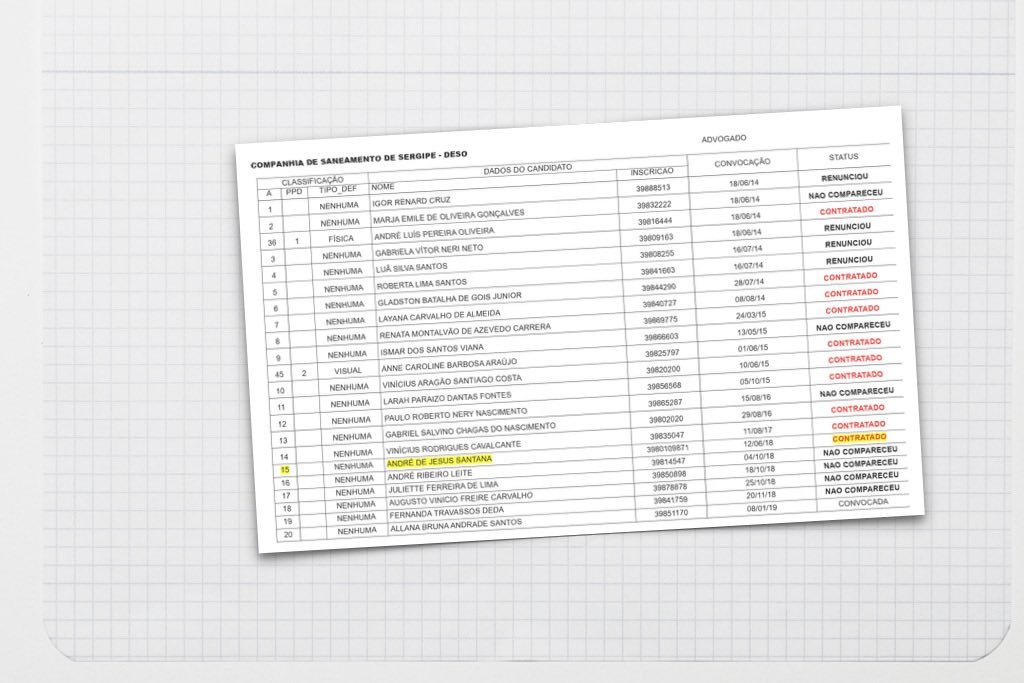Select the name "ISMAR DOS SANTOS VIANA"
Image resolution: width=1024 pixels, height=683 pixels.
[x=432, y=350]
